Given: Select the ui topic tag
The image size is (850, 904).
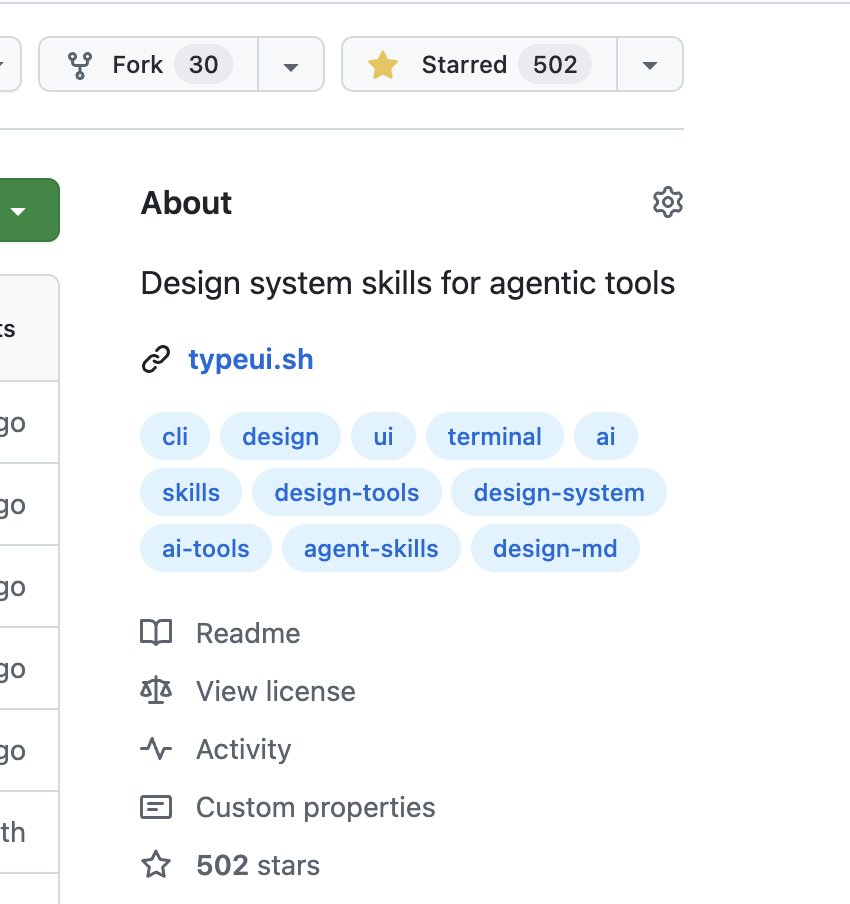Looking at the screenshot, I should click(383, 436).
